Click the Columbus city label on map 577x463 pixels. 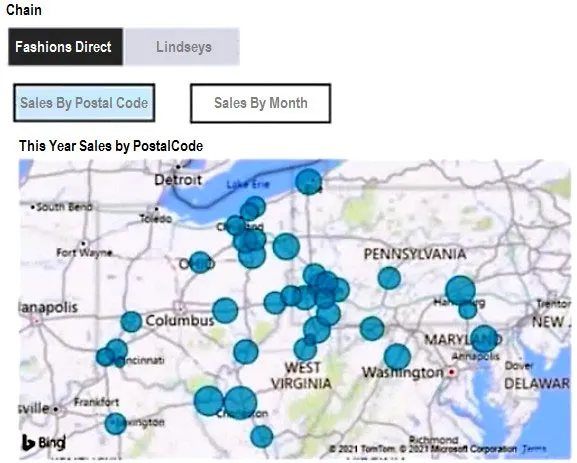point(180,321)
